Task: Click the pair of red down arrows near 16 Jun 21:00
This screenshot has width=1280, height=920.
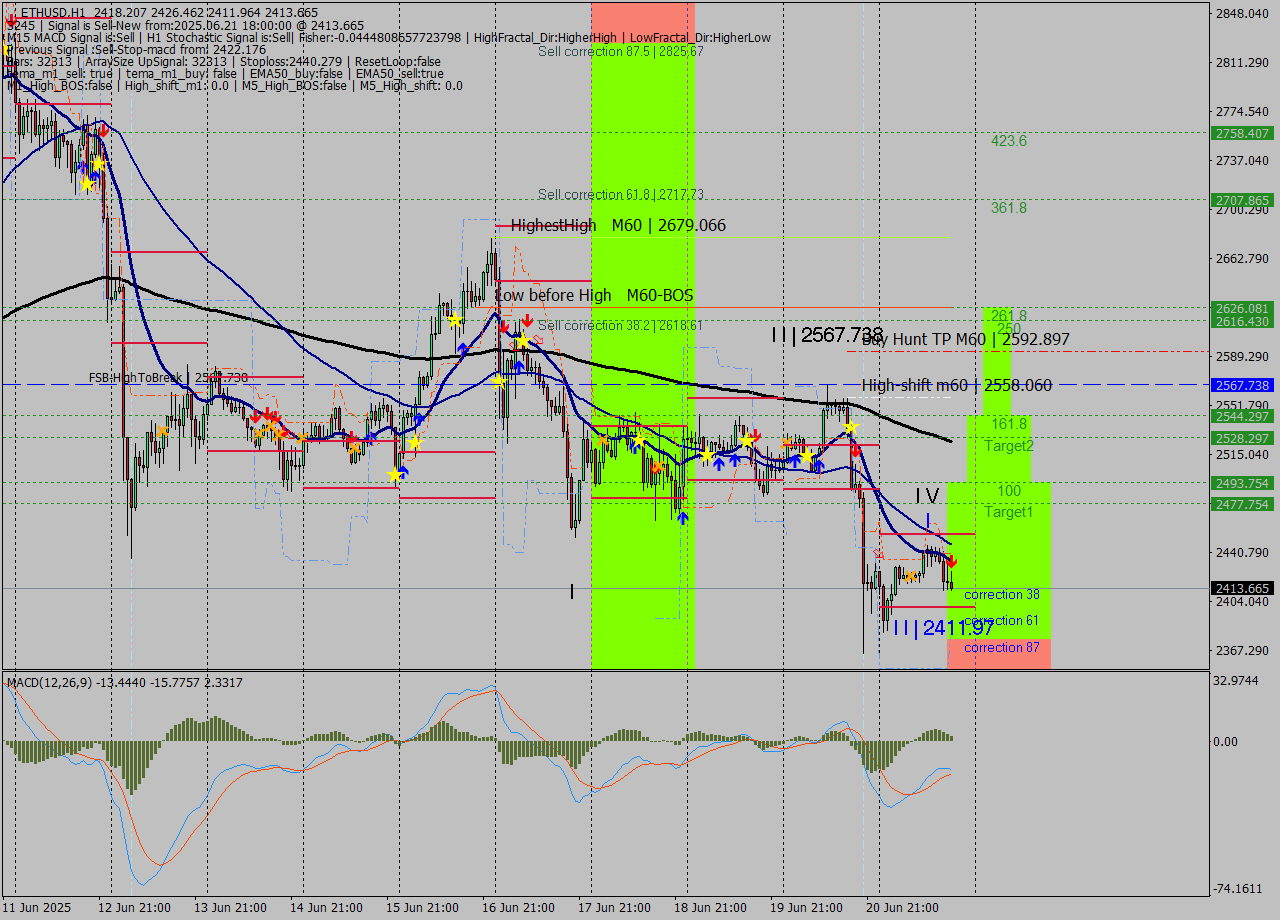Action: pos(516,323)
